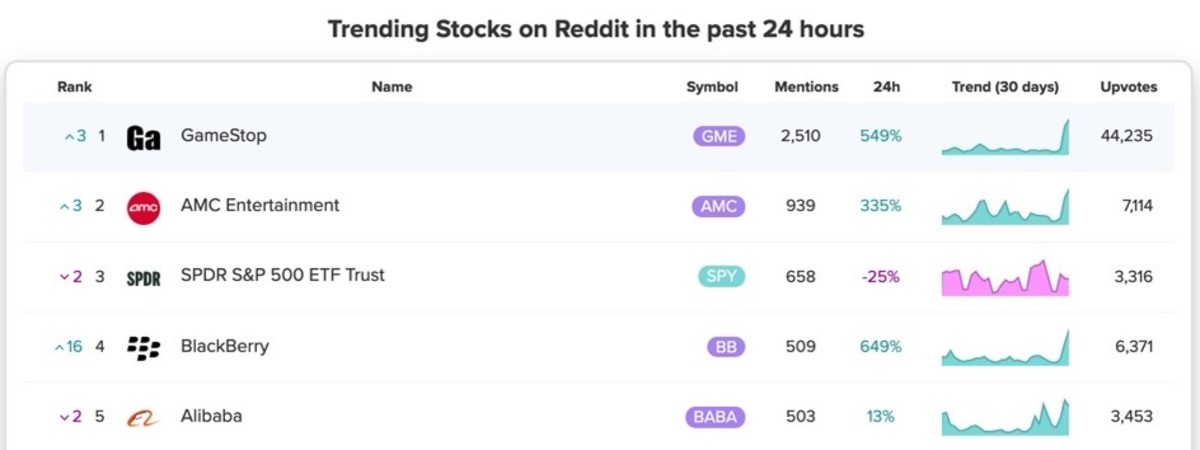Click the teal SPY symbol badge
This screenshot has width=1200, height=450.
click(x=721, y=276)
